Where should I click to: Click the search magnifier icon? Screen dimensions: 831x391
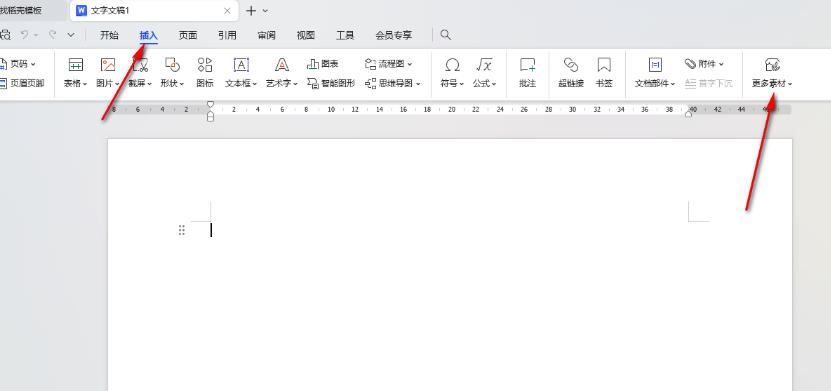(446, 35)
